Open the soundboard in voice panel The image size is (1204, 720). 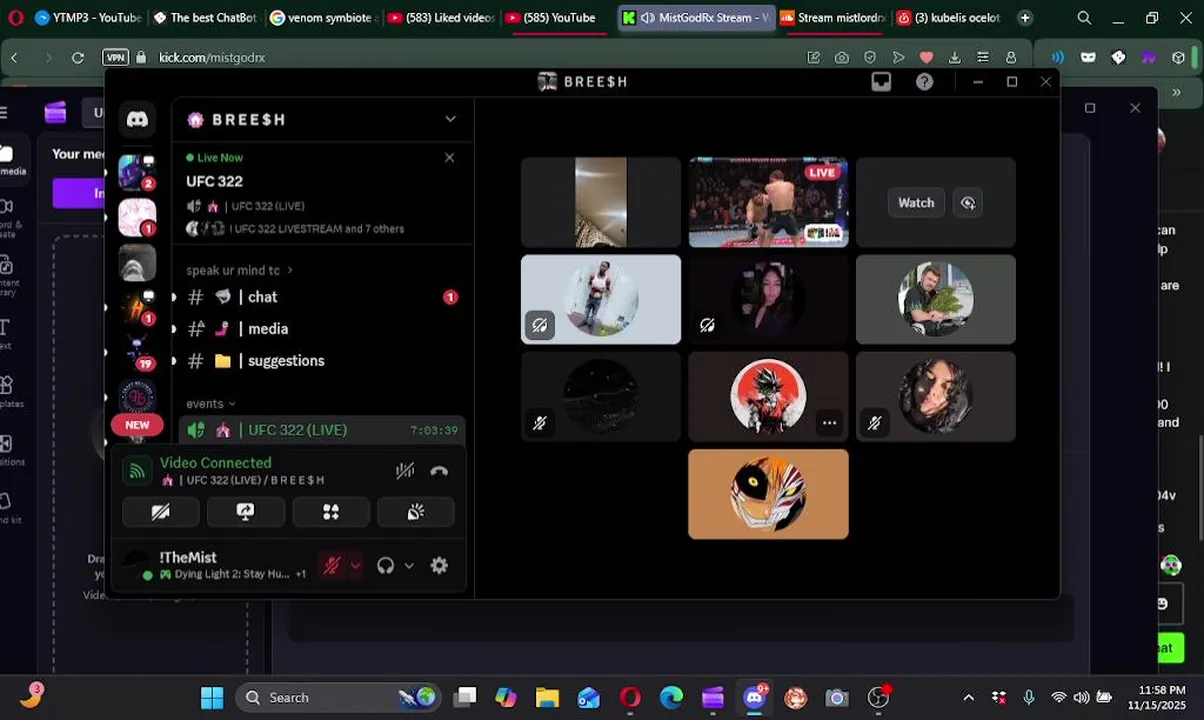click(x=416, y=512)
